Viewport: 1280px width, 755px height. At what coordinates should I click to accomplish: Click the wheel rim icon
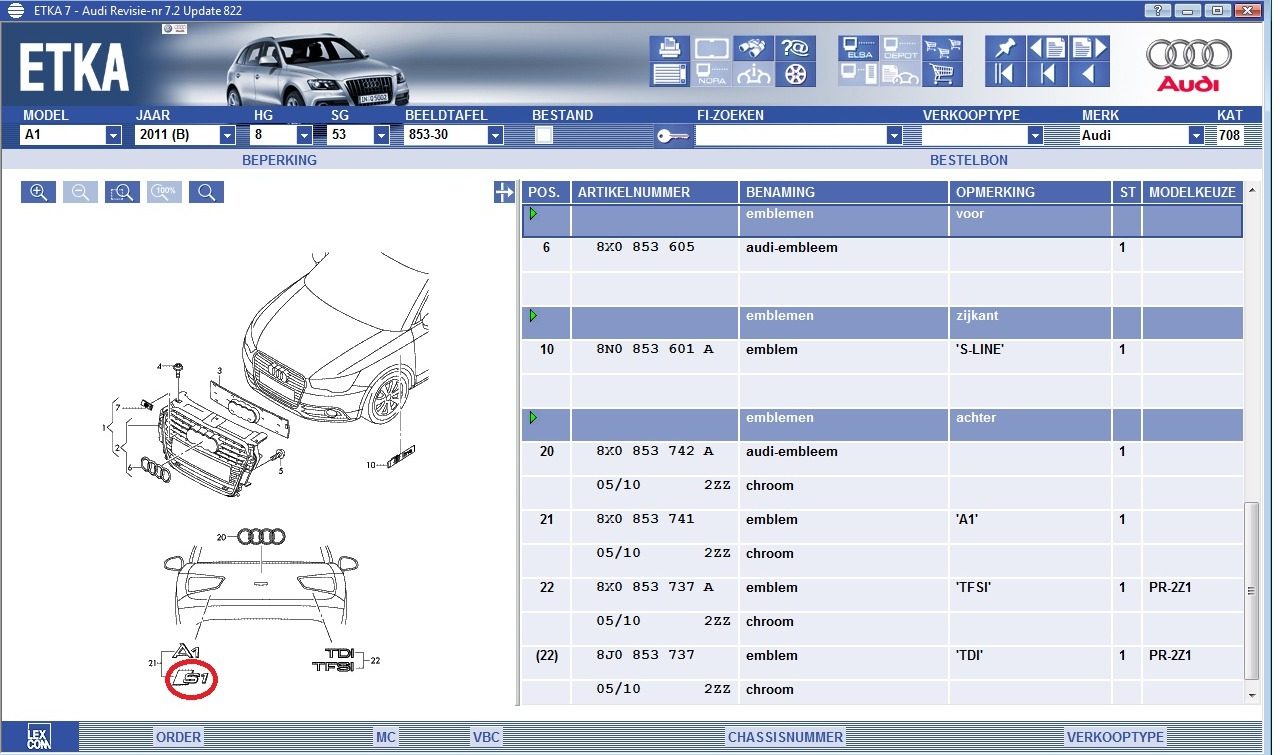coord(796,74)
